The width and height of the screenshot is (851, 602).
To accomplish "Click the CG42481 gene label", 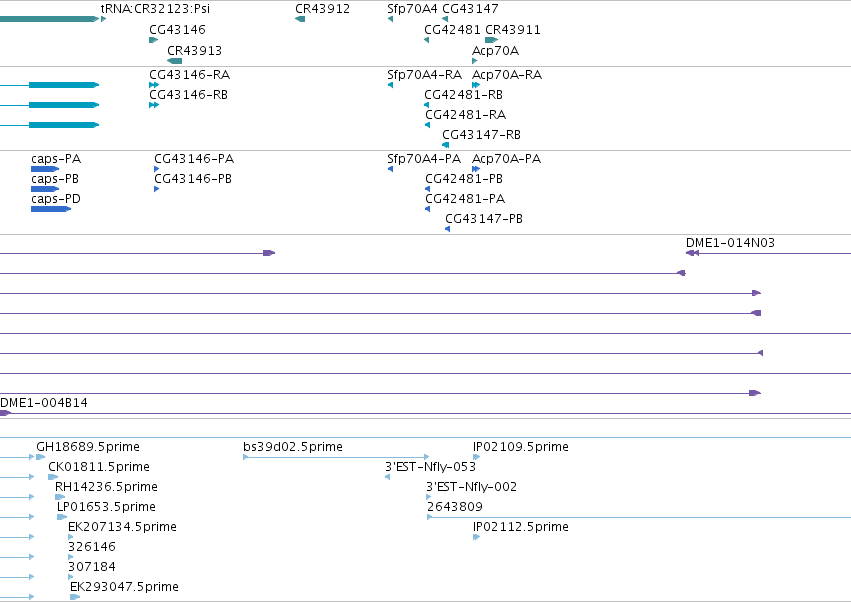I will 453,29.
